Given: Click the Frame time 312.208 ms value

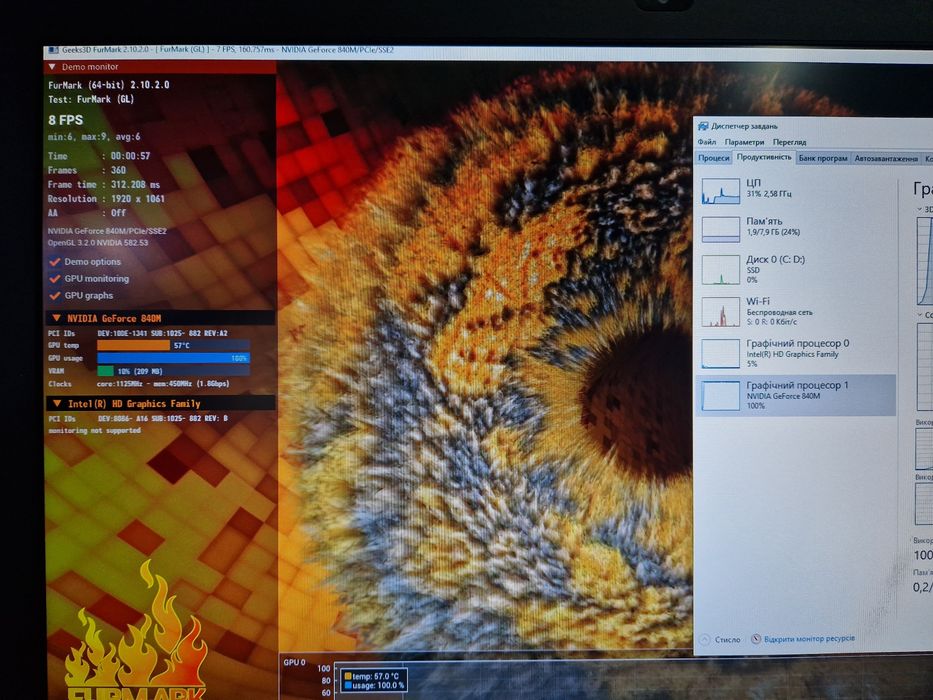Looking at the screenshot, I should click(x=135, y=185).
